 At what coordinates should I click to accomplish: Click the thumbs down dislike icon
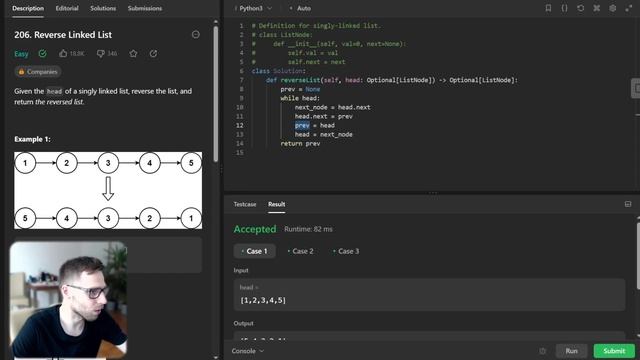click(x=100, y=53)
